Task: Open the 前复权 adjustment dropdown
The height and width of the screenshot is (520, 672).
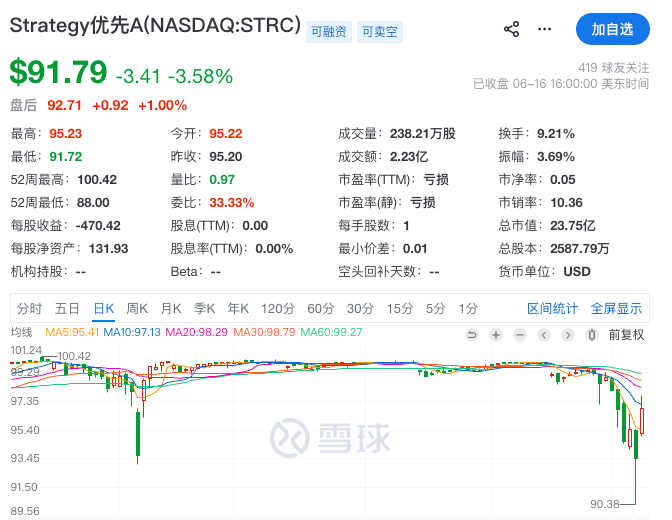Action: (626, 334)
